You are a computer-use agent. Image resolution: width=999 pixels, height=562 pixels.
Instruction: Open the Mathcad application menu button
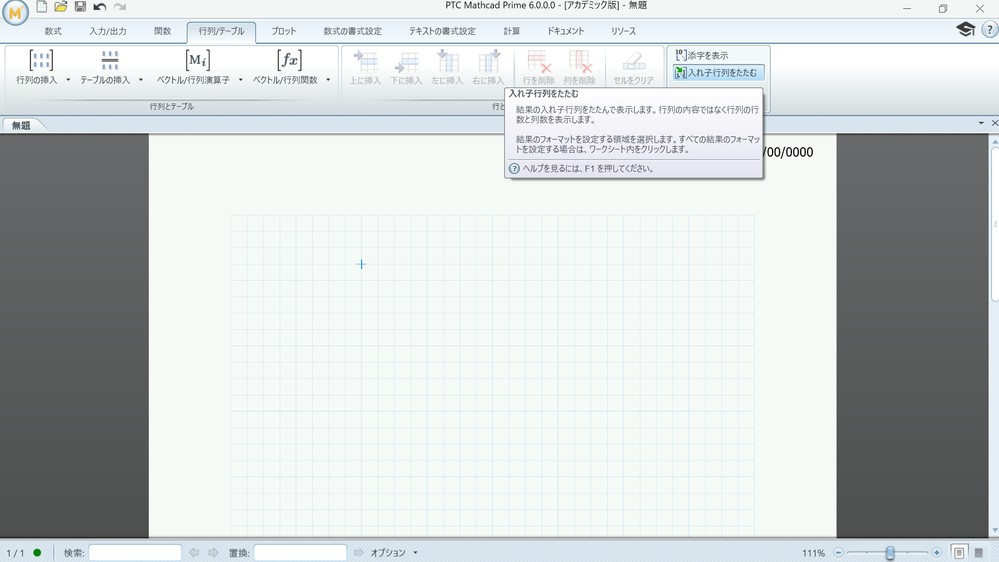click(x=15, y=13)
